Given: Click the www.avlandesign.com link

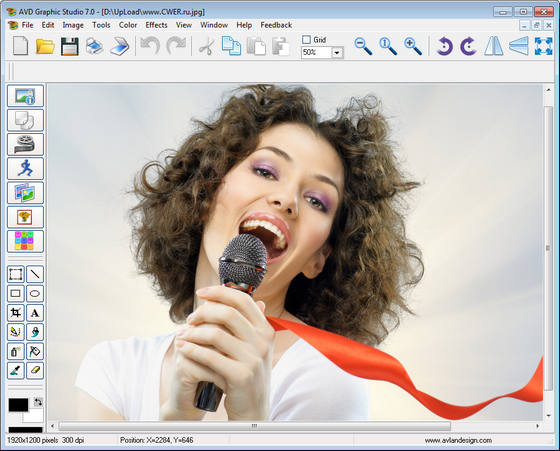Looking at the screenshot, I should [x=458, y=440].
